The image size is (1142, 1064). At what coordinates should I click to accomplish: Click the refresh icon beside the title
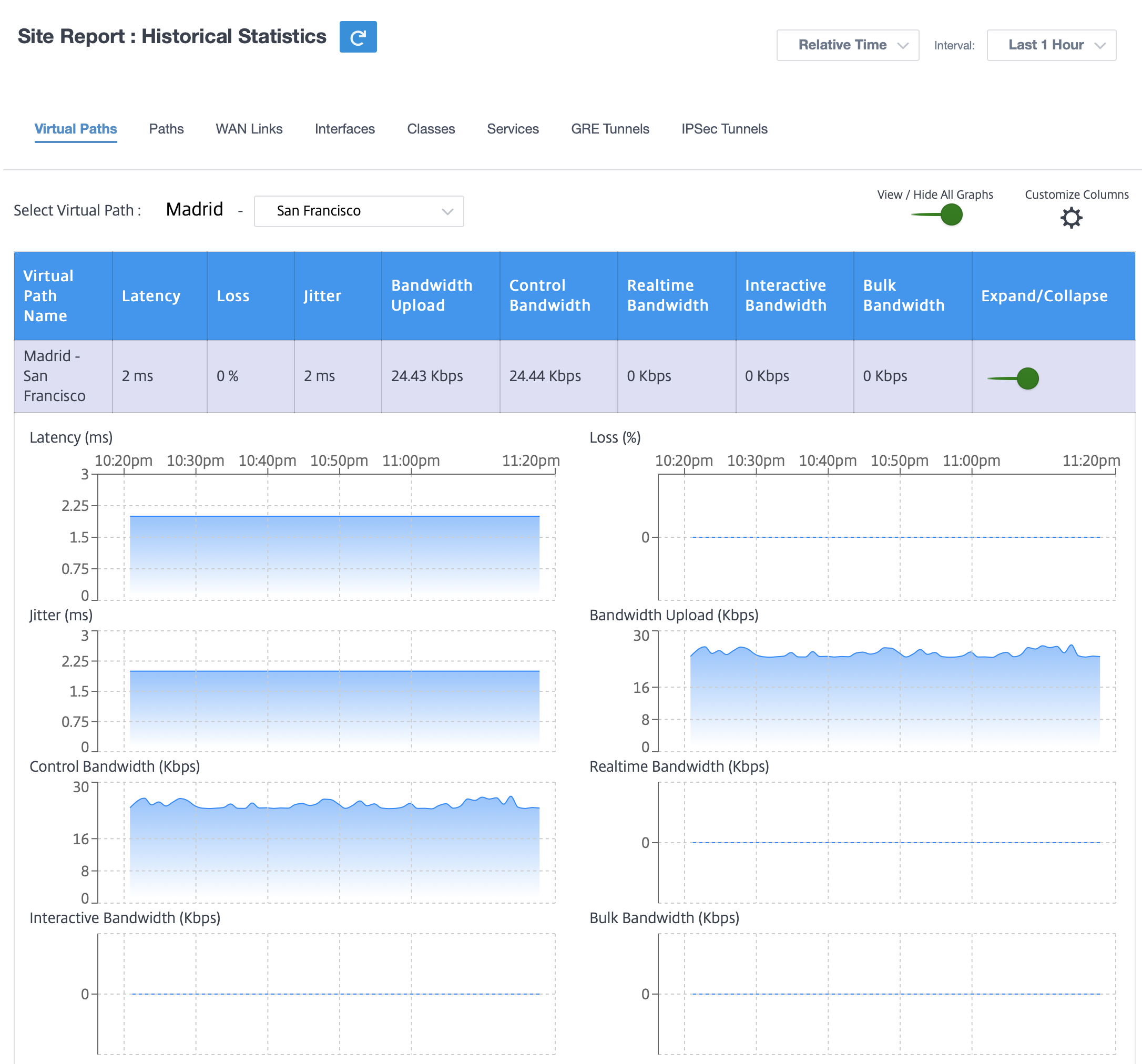(358, 37)
